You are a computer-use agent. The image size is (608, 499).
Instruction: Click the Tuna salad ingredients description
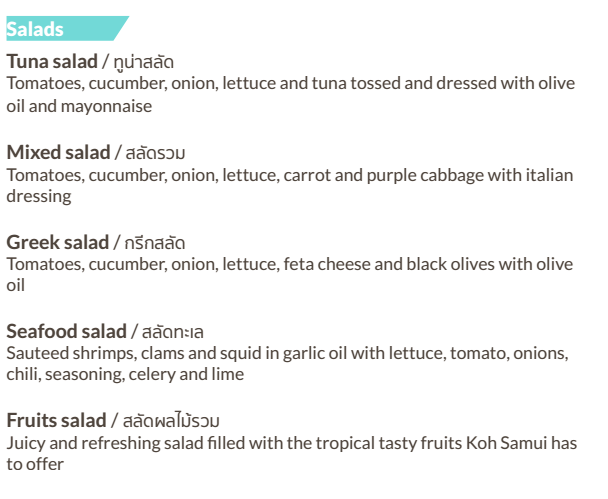[290, 95]
